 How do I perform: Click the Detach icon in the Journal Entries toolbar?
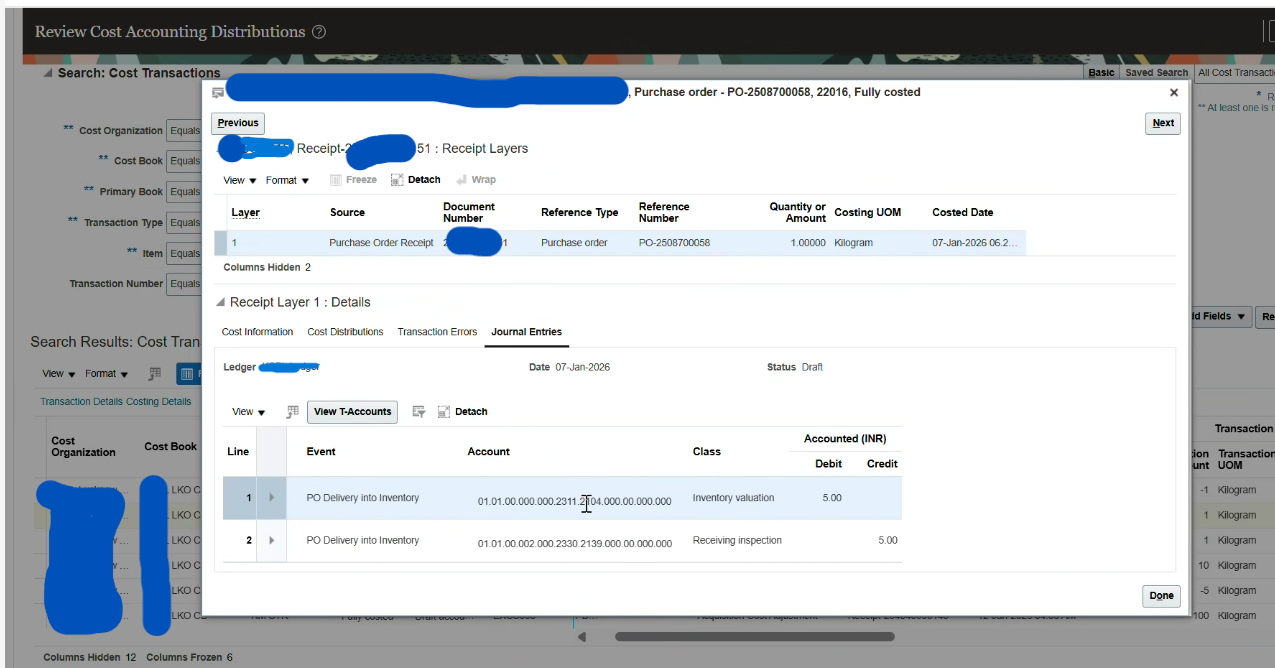click(x=445, y=411)
